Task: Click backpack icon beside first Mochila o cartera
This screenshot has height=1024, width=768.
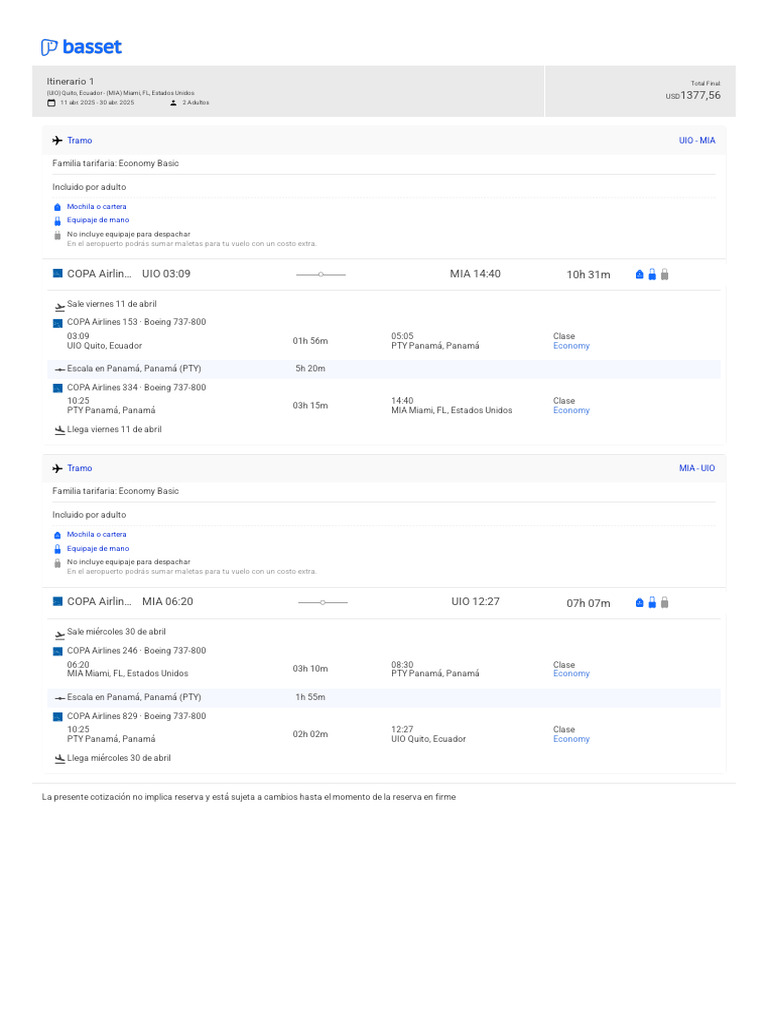Action: 57,207
